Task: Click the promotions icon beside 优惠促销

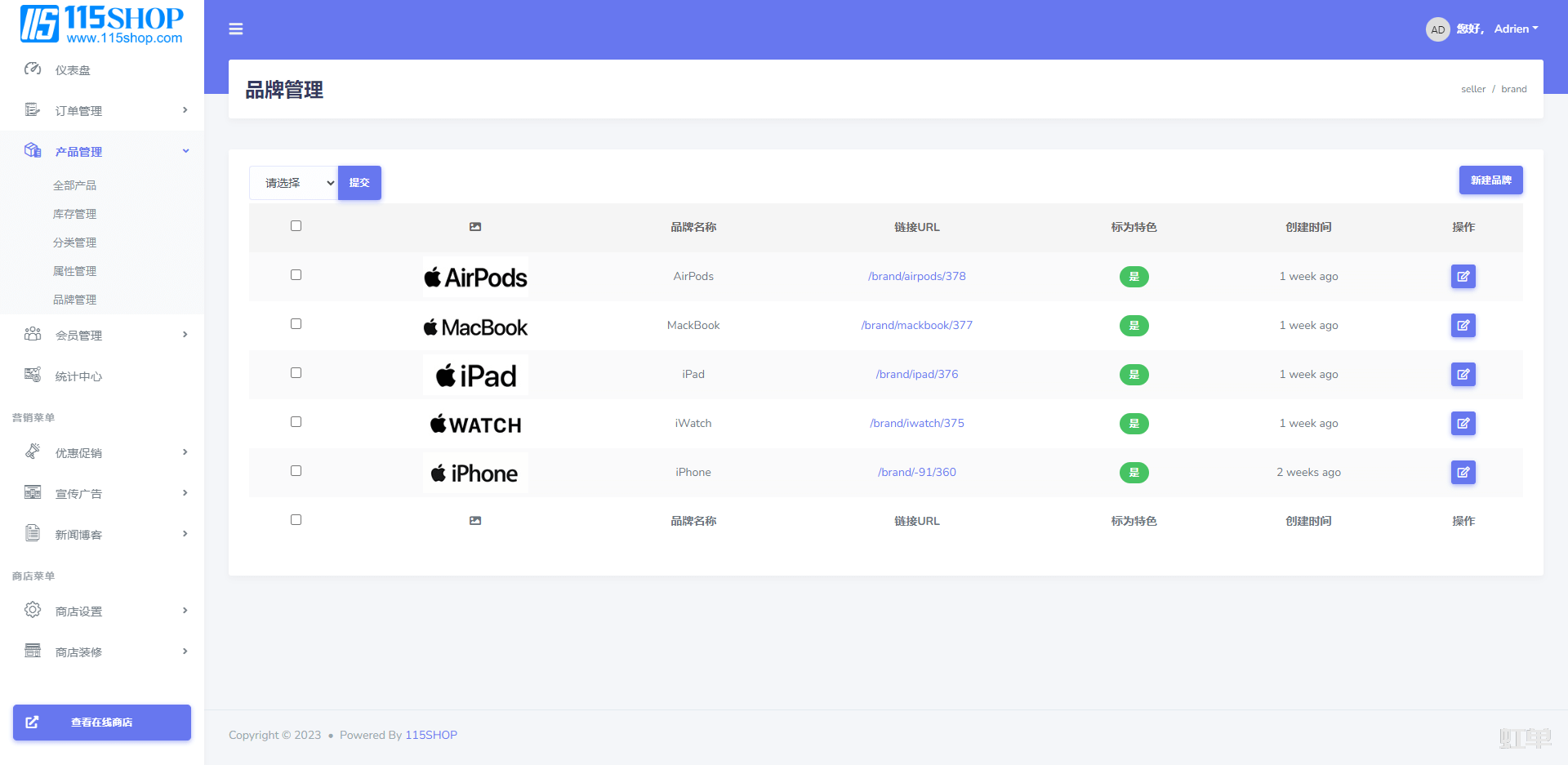Action: [x=33, y=451]
